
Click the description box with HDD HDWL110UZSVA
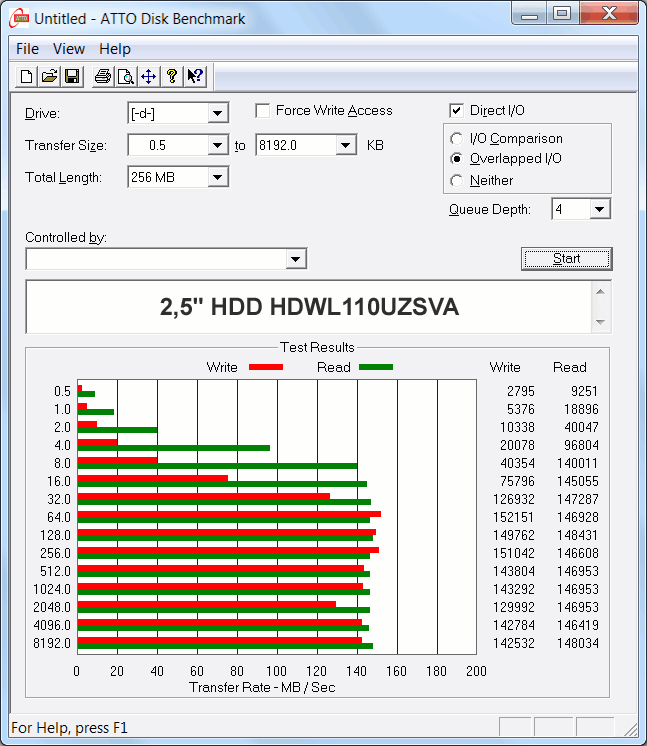[x=309, y=307]
